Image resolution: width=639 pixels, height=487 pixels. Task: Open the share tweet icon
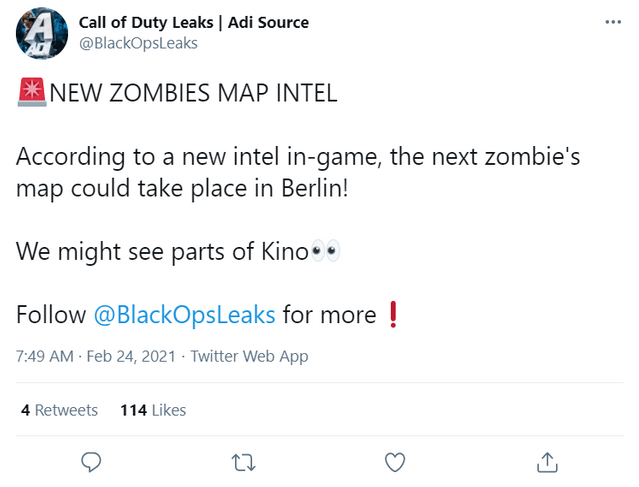(x=548, y=461)
